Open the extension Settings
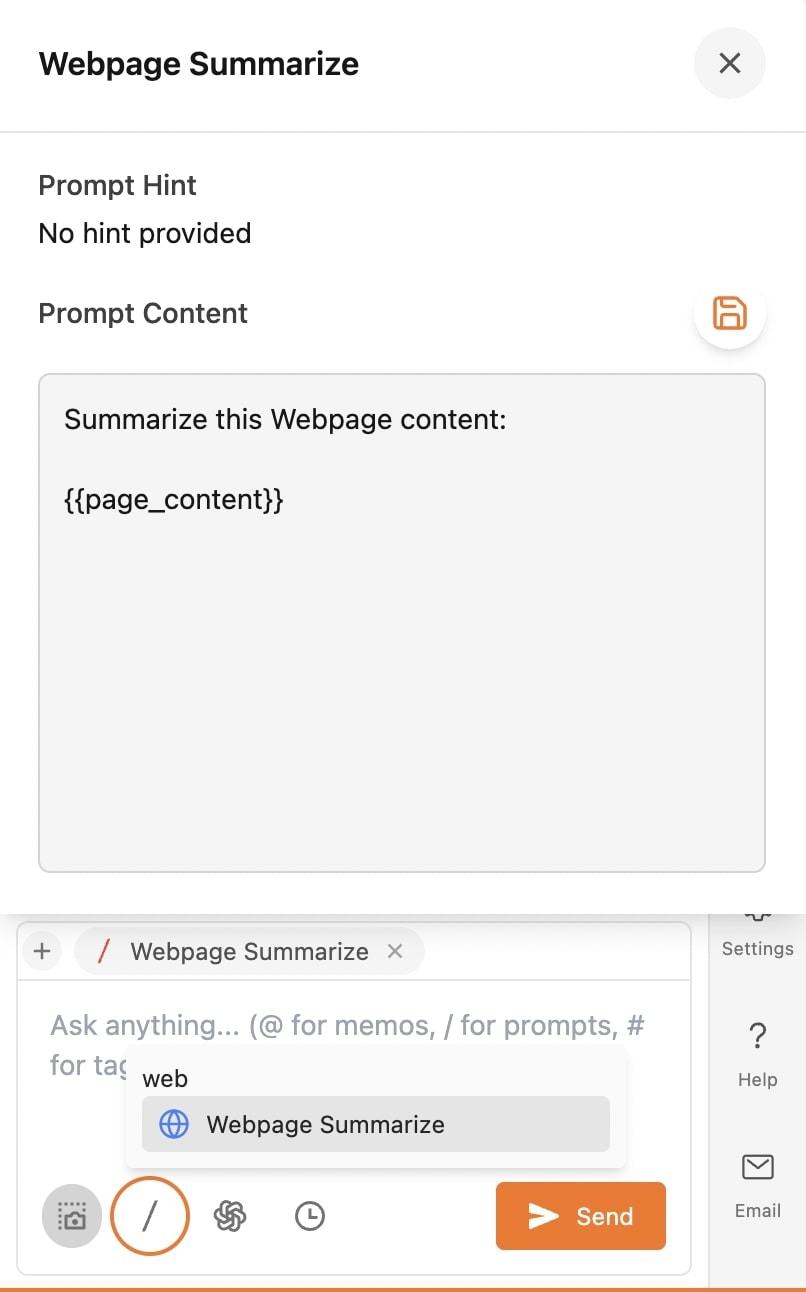This screenshot has height=1292, width=806. coord(757,932)
